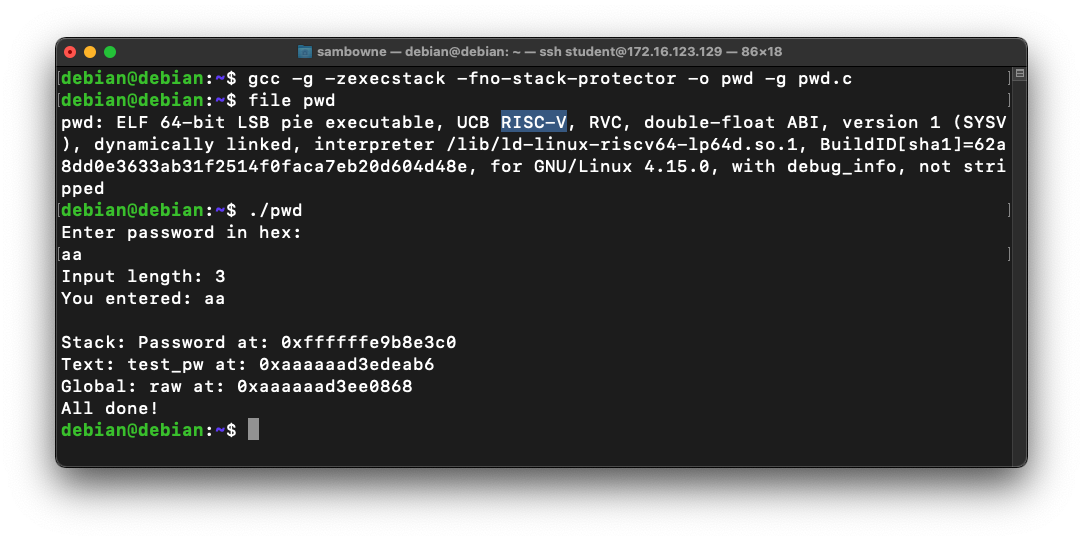Click the ./pwd command on the prompt
1083x541 pixels.
coord(274,210)
